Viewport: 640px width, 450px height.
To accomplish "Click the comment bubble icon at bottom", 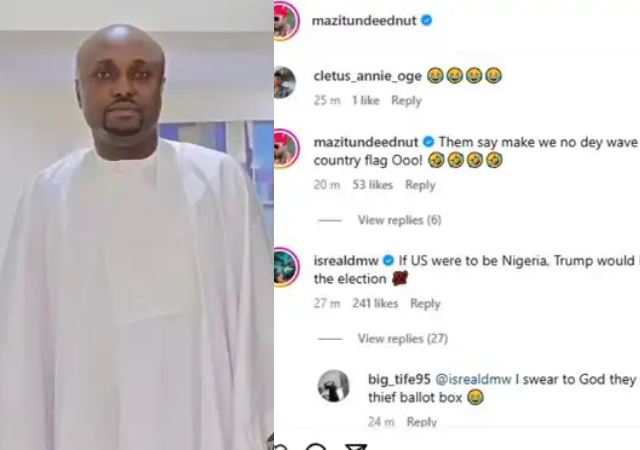I will point(316,447).
